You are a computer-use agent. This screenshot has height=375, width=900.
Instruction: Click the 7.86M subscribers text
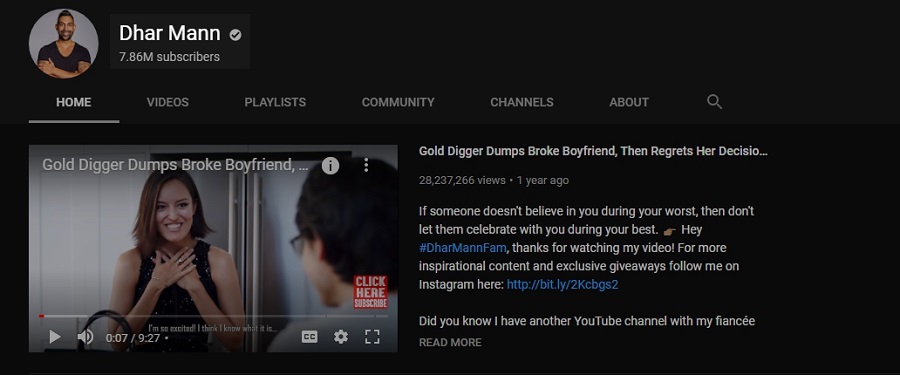pyautogui.click(x=169, y=57)
